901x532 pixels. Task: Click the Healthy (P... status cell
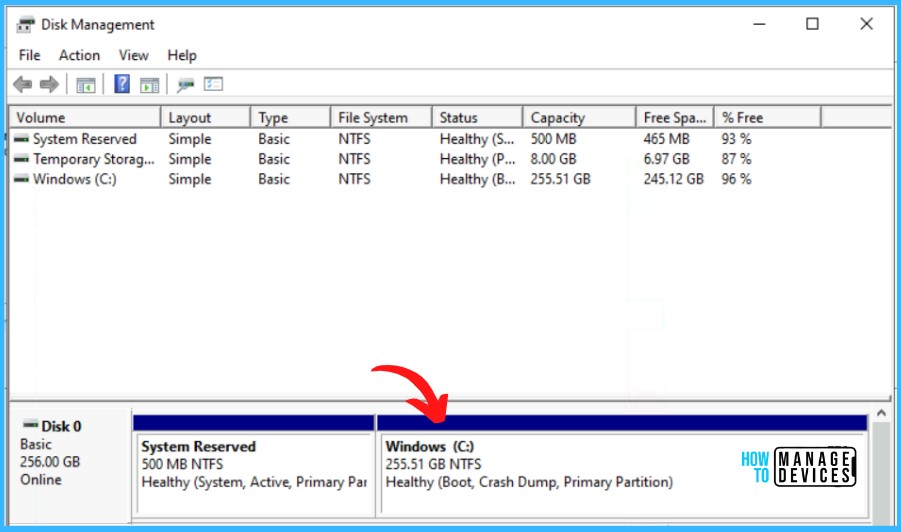[477, 159]
